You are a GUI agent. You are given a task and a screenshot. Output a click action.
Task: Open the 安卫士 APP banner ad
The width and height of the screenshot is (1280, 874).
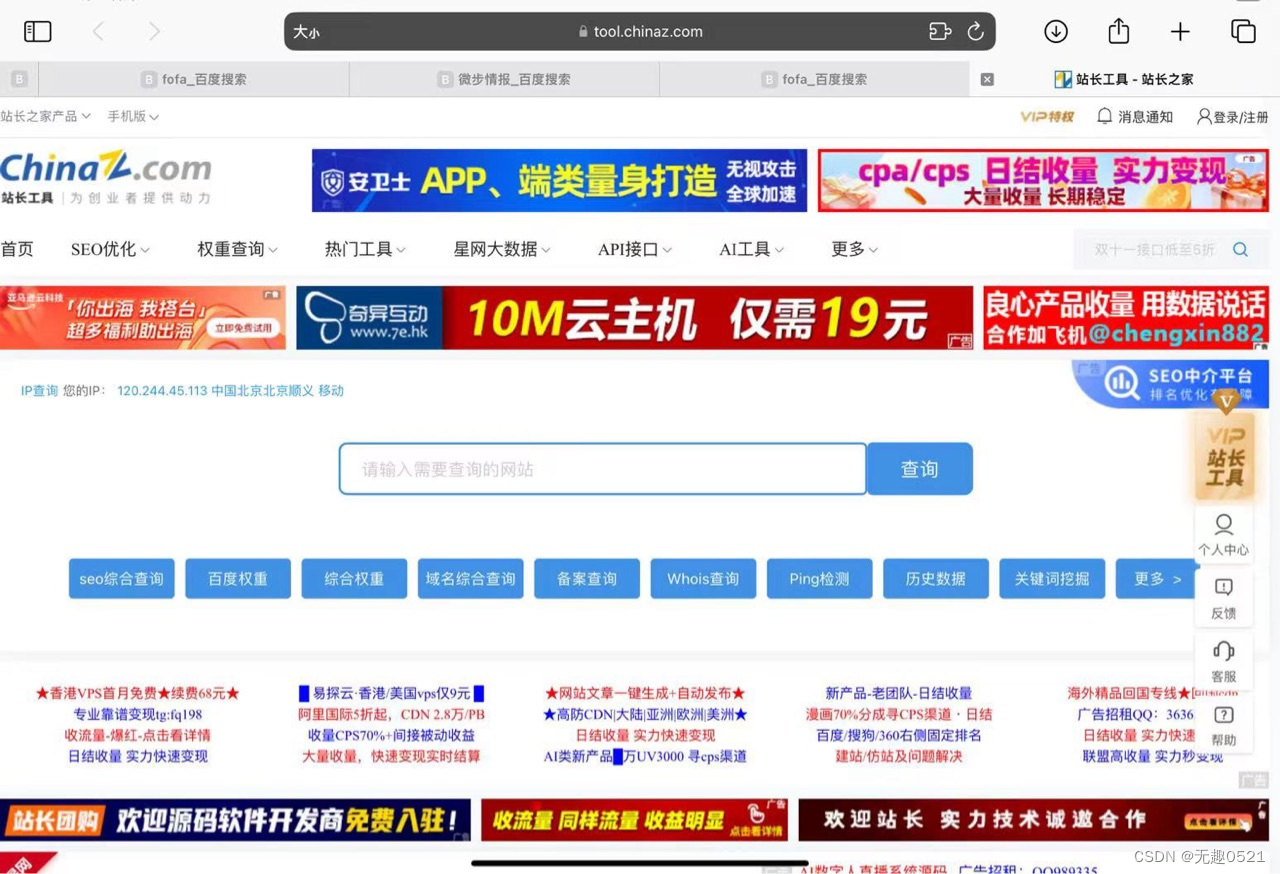pos(559,180)
